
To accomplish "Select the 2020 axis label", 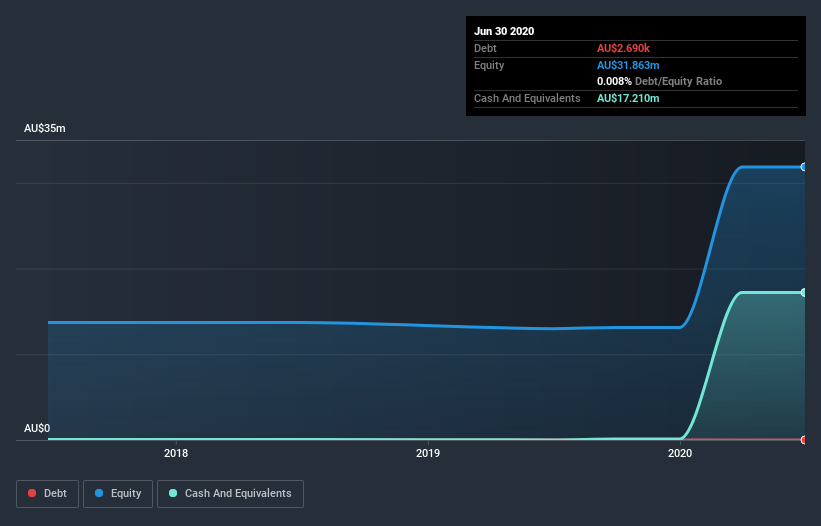I will point(680,453).
